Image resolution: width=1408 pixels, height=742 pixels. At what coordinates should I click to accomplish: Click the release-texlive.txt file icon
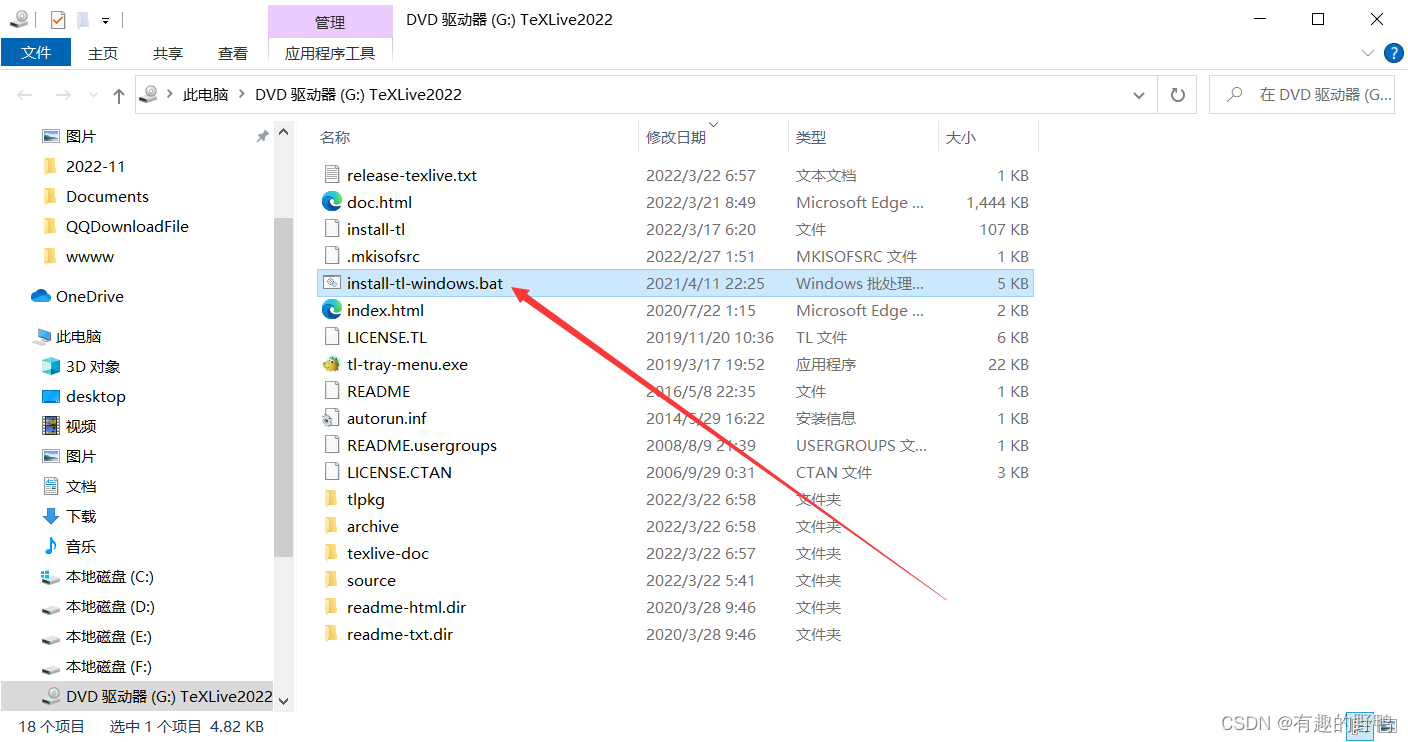[332, 175]
